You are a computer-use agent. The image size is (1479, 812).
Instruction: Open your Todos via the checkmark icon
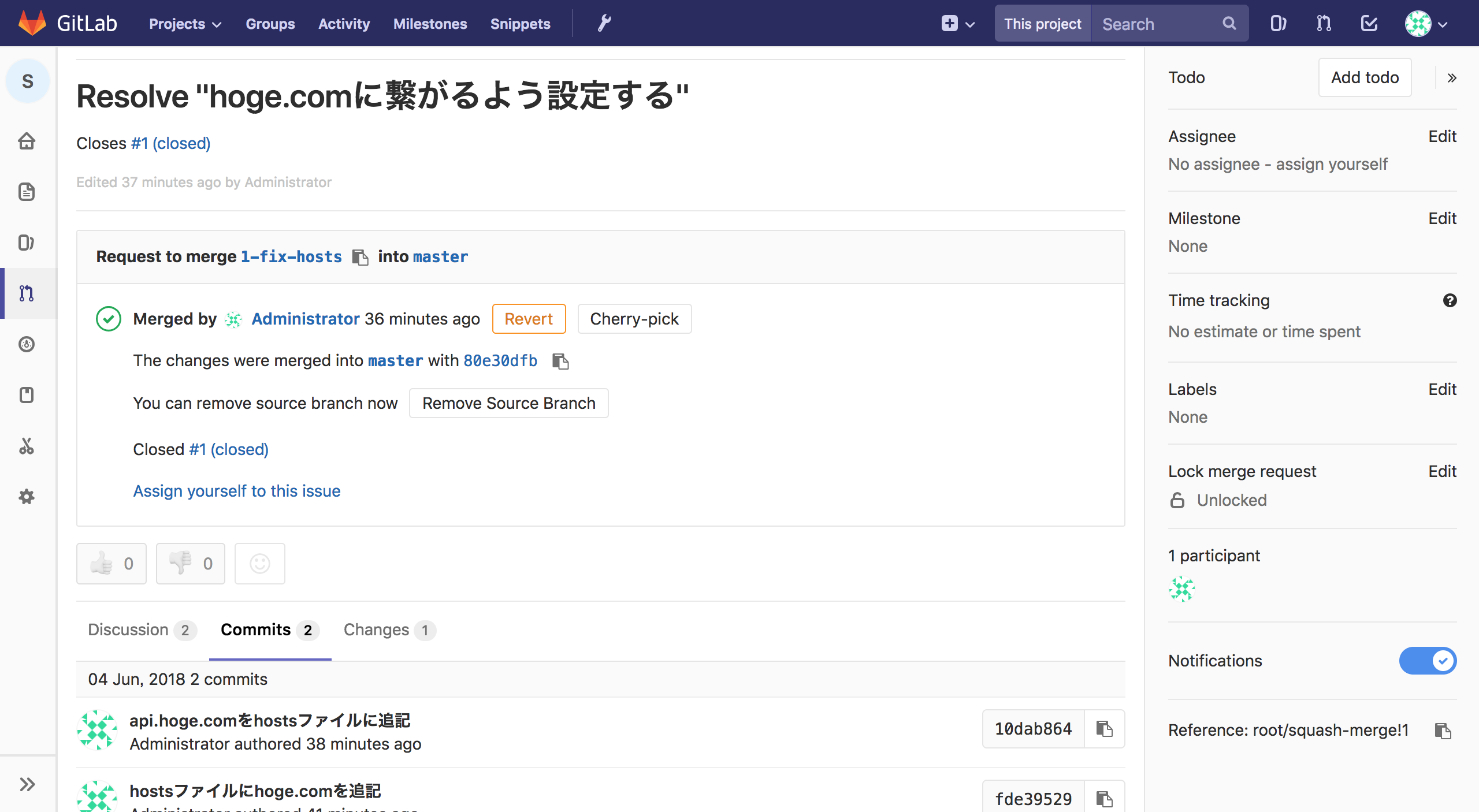pyautogui.click(x=1369, y=23)
